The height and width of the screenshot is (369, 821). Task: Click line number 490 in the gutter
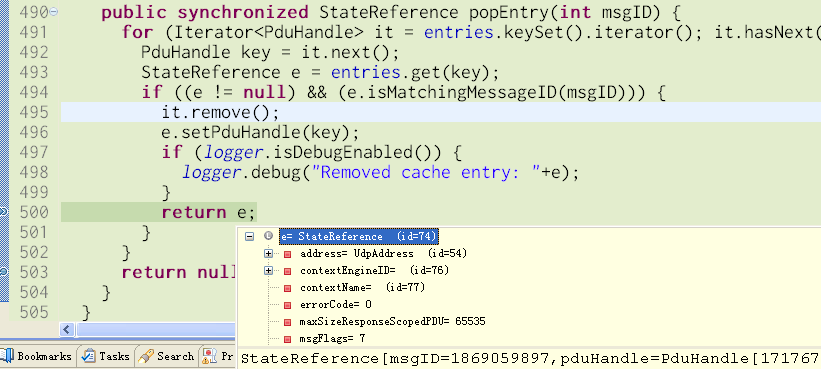tap(33, 12)
